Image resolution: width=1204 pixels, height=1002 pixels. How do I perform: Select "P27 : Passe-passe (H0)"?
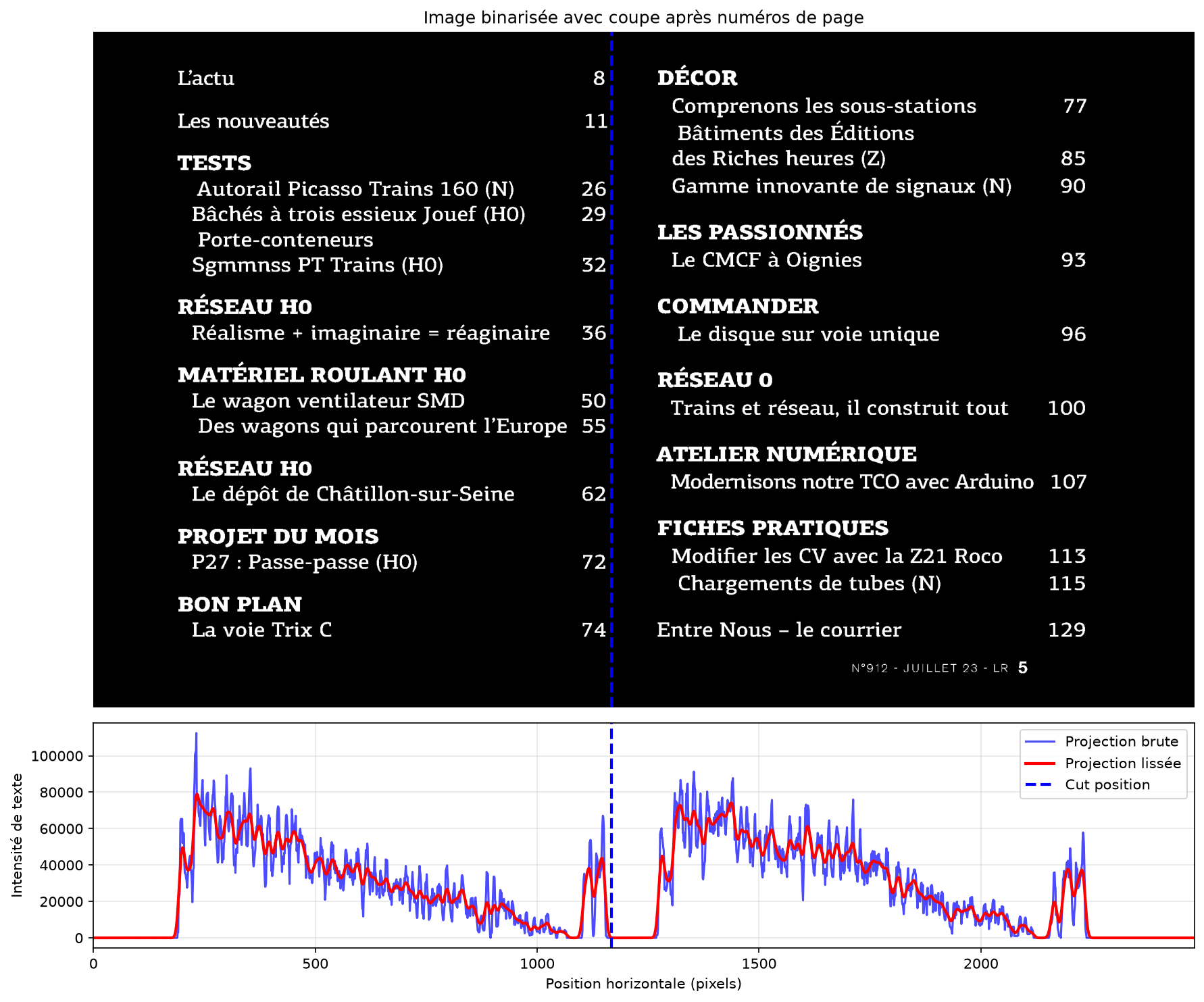tap(304, 562)
